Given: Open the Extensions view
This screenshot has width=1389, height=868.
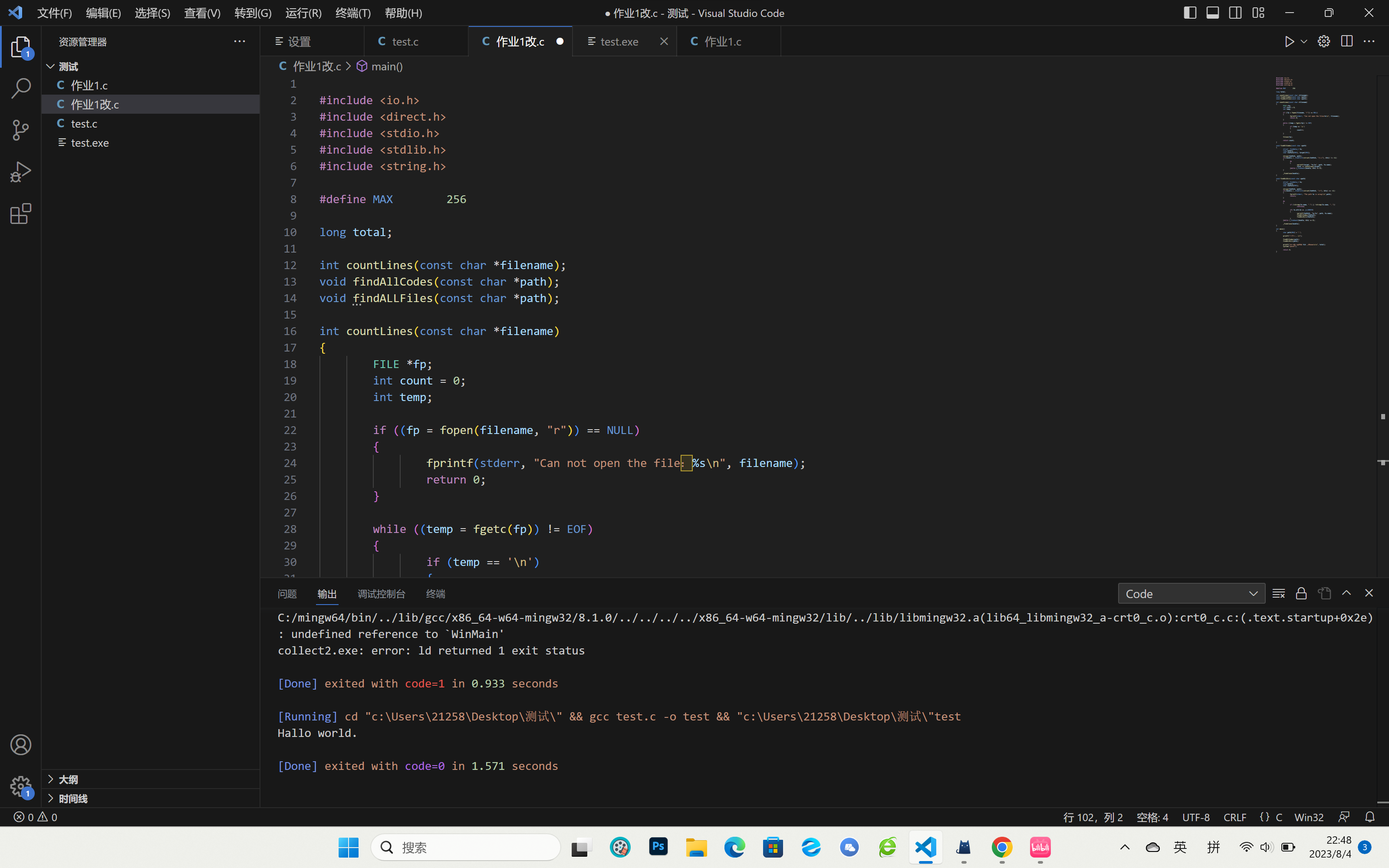Looking at the screenshot, I should (x=21, y=214).
